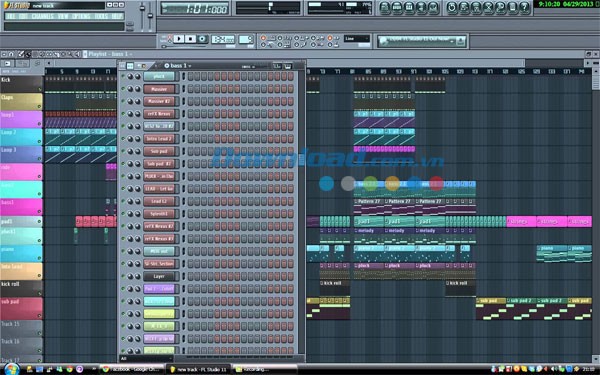Select the paint brush tool in Playlist
The width and height of the screenshot is (600, 375).
point(28,54)
